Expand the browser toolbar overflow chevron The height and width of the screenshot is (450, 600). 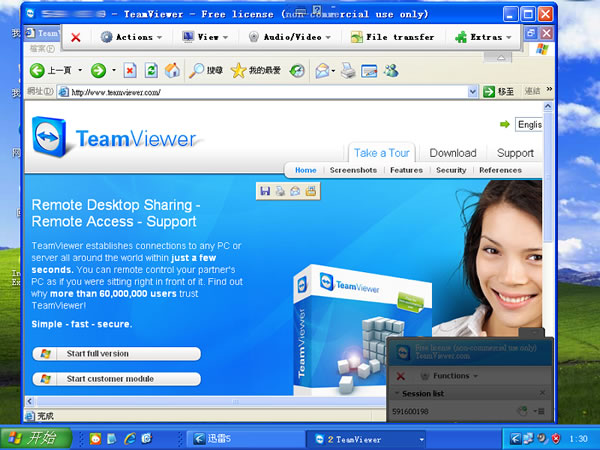549,89
